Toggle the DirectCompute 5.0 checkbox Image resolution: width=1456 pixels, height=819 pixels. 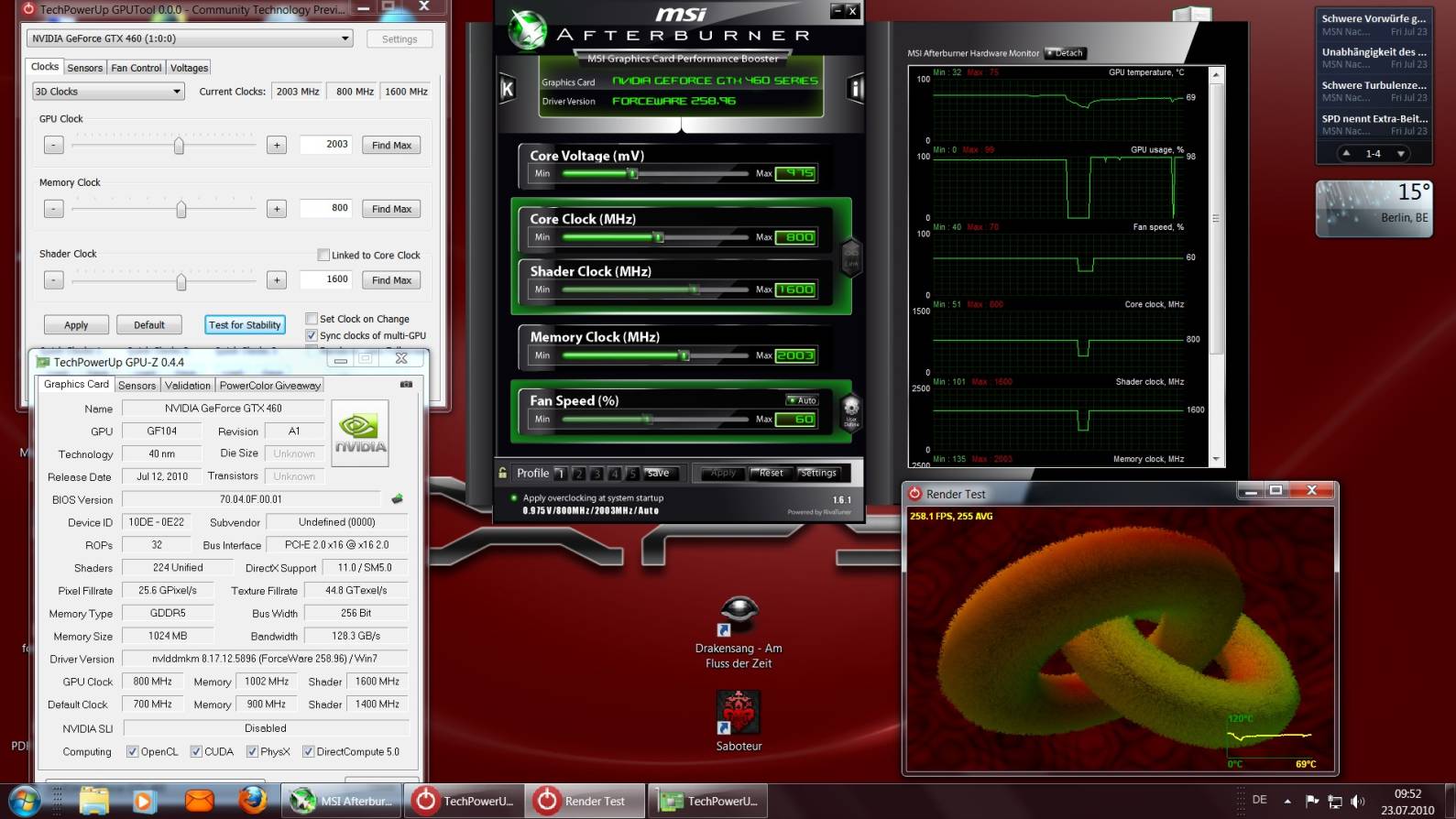(x=309, y=751)
